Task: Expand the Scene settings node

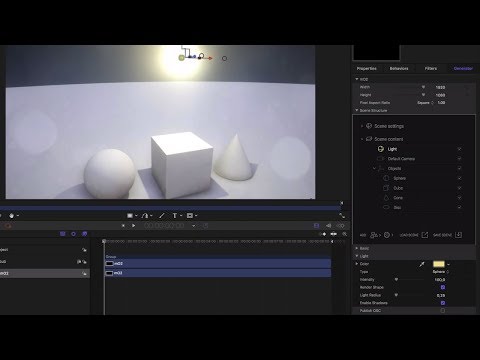Action: (x=362, y=126)
